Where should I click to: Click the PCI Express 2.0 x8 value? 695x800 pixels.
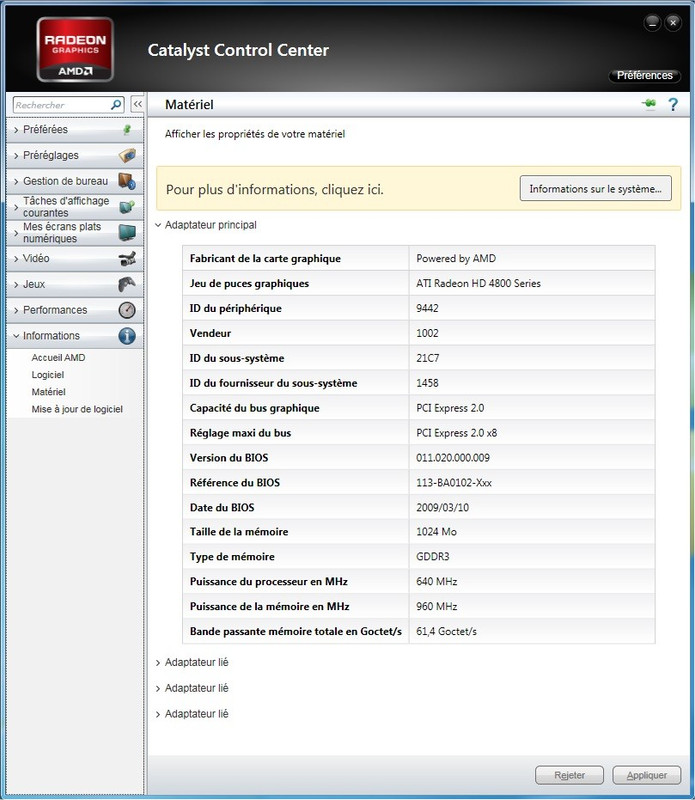tap(456, 433)
